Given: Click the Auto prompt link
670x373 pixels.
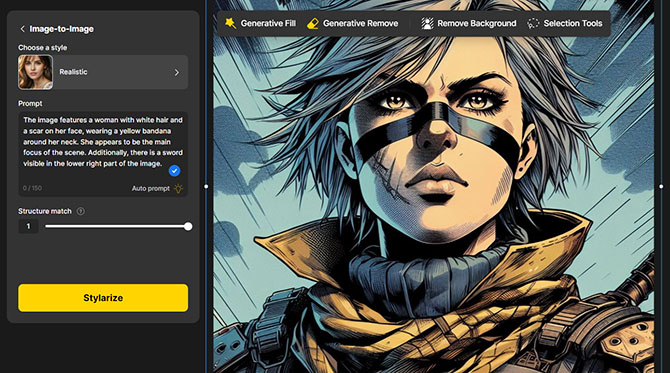Looking at the screenshot, I should 151,188.
